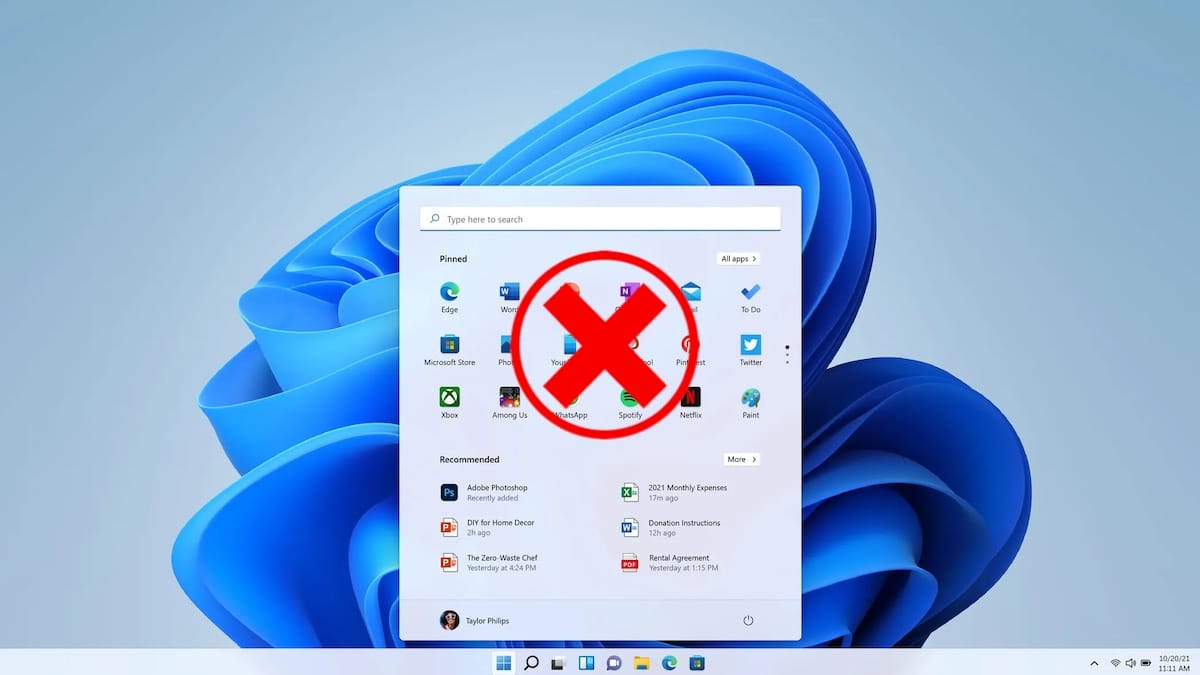
Task: Open the recommended Adobe Photoshop item
Action: 485,492
